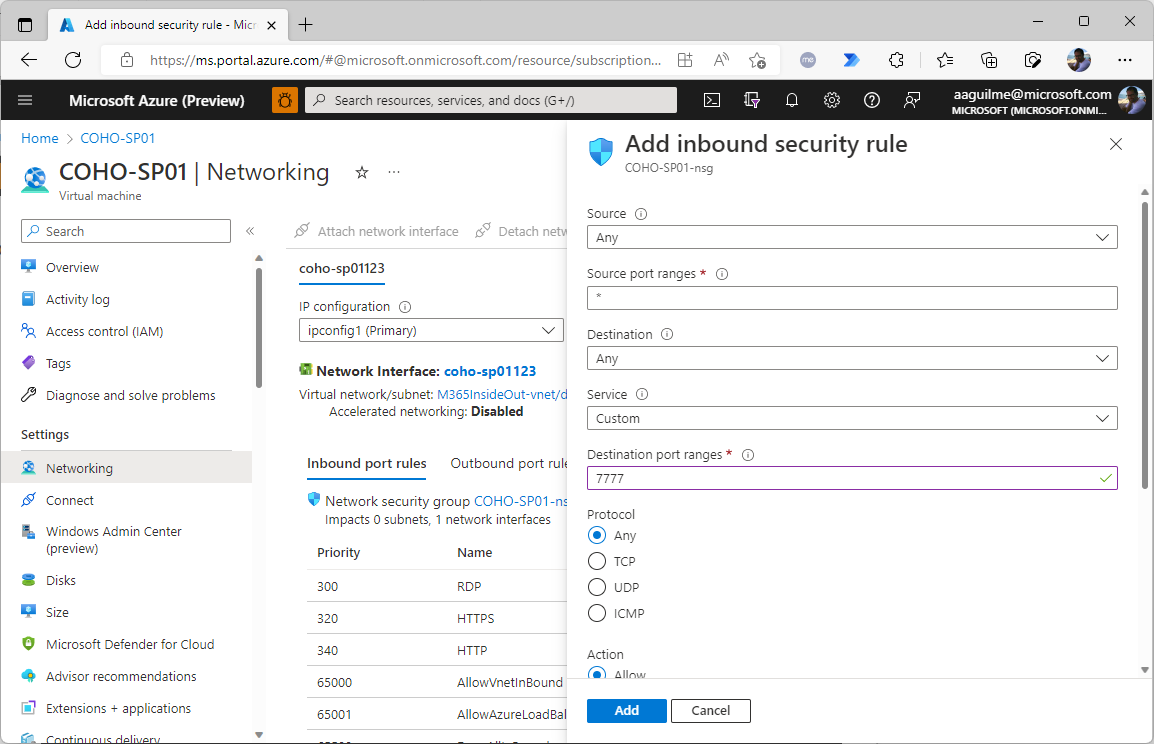Select the TCP protocol option
The height and width of the screenshot is (744, 1154).
pos(597,561)
